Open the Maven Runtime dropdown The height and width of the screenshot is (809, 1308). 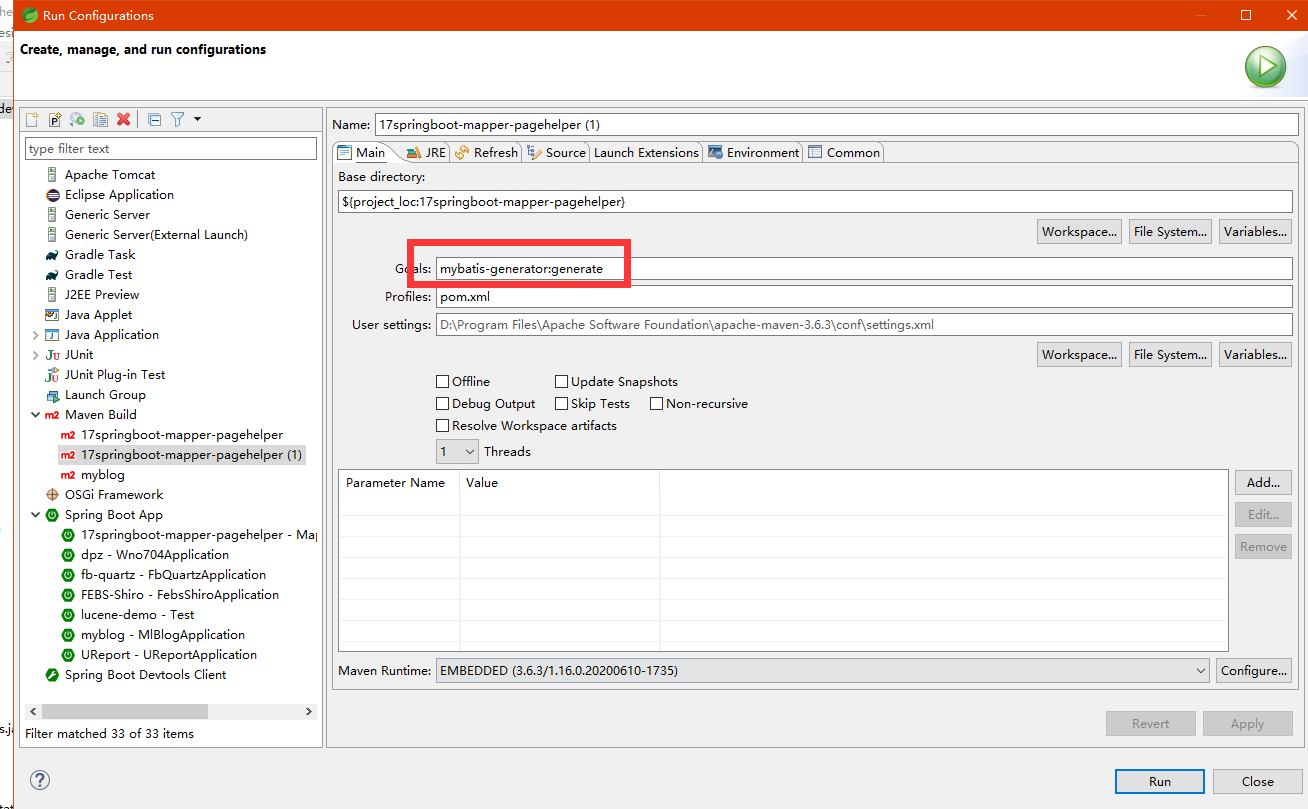(x=822, y=671)
